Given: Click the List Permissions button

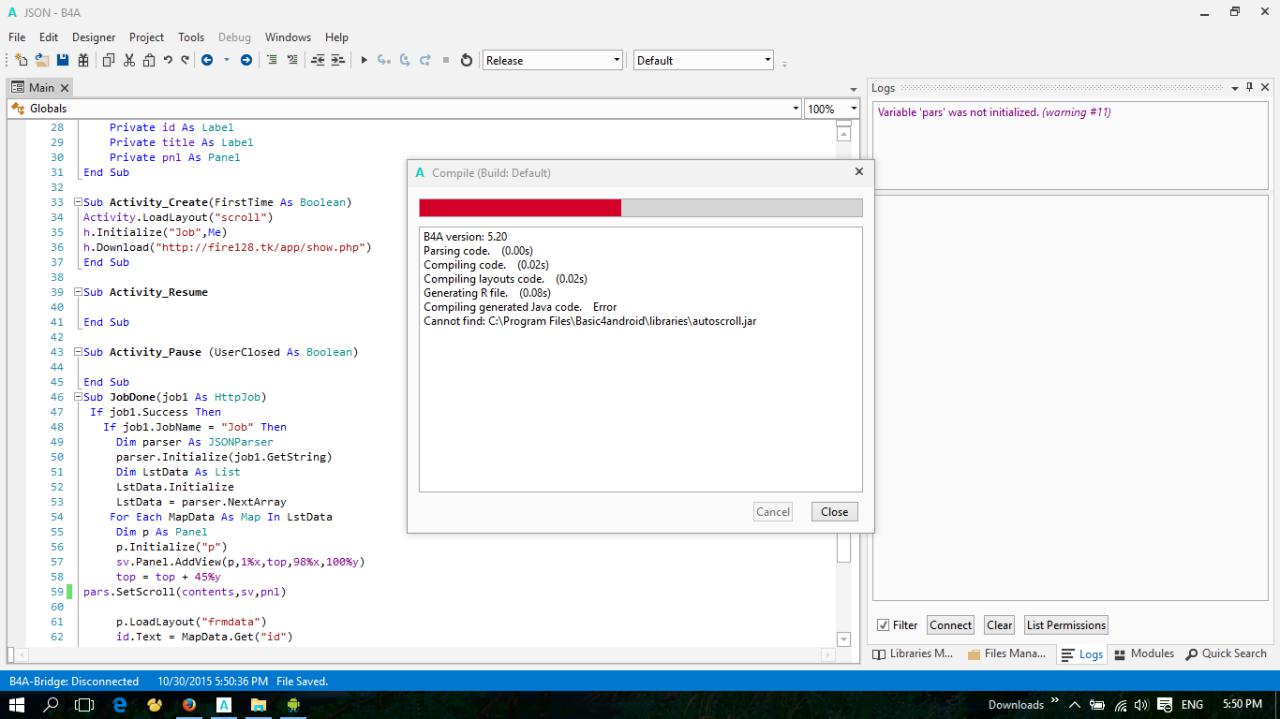Looking at the screenshot, I should pyautogui.click(x=1065, y=625).
